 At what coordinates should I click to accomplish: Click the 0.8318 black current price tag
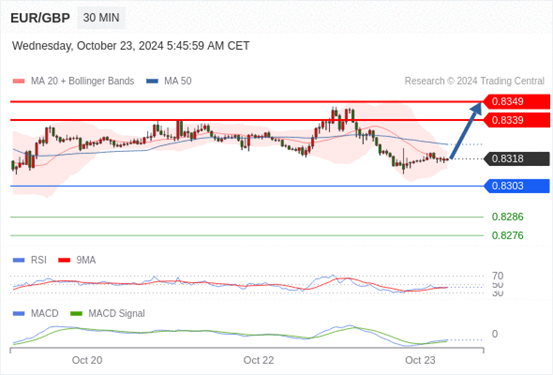516,159
